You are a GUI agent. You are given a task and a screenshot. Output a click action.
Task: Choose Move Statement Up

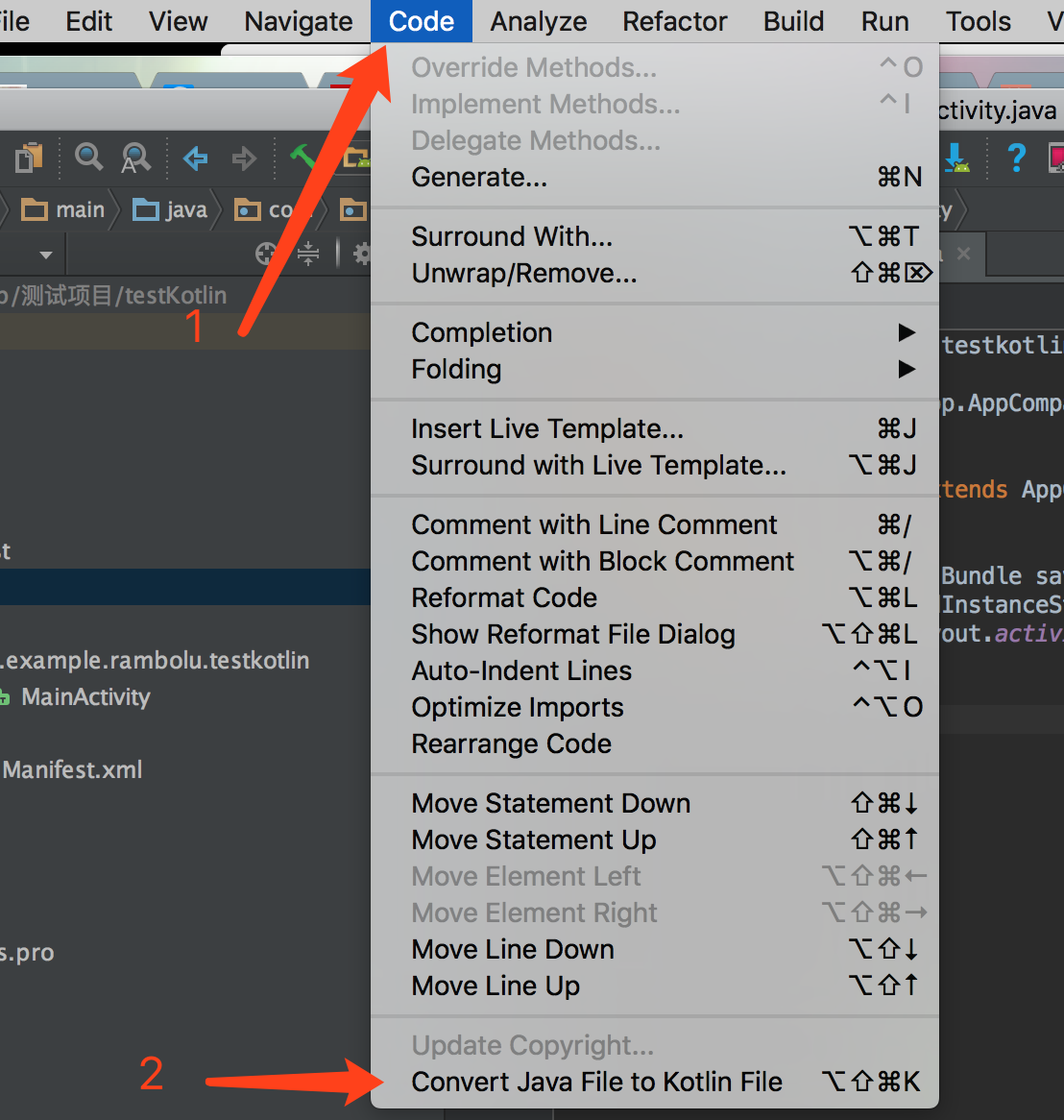(x=655, y=840)
